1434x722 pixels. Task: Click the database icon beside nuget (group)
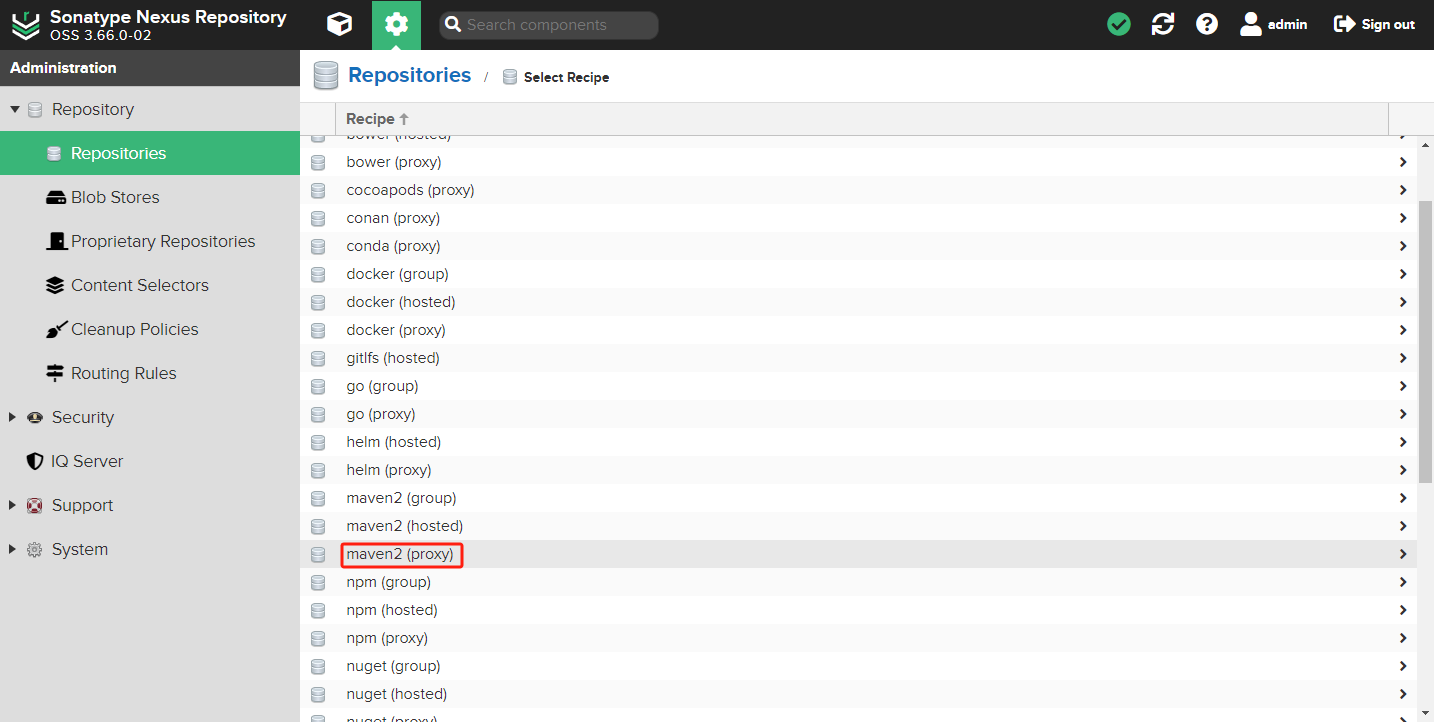pos(318,666)
